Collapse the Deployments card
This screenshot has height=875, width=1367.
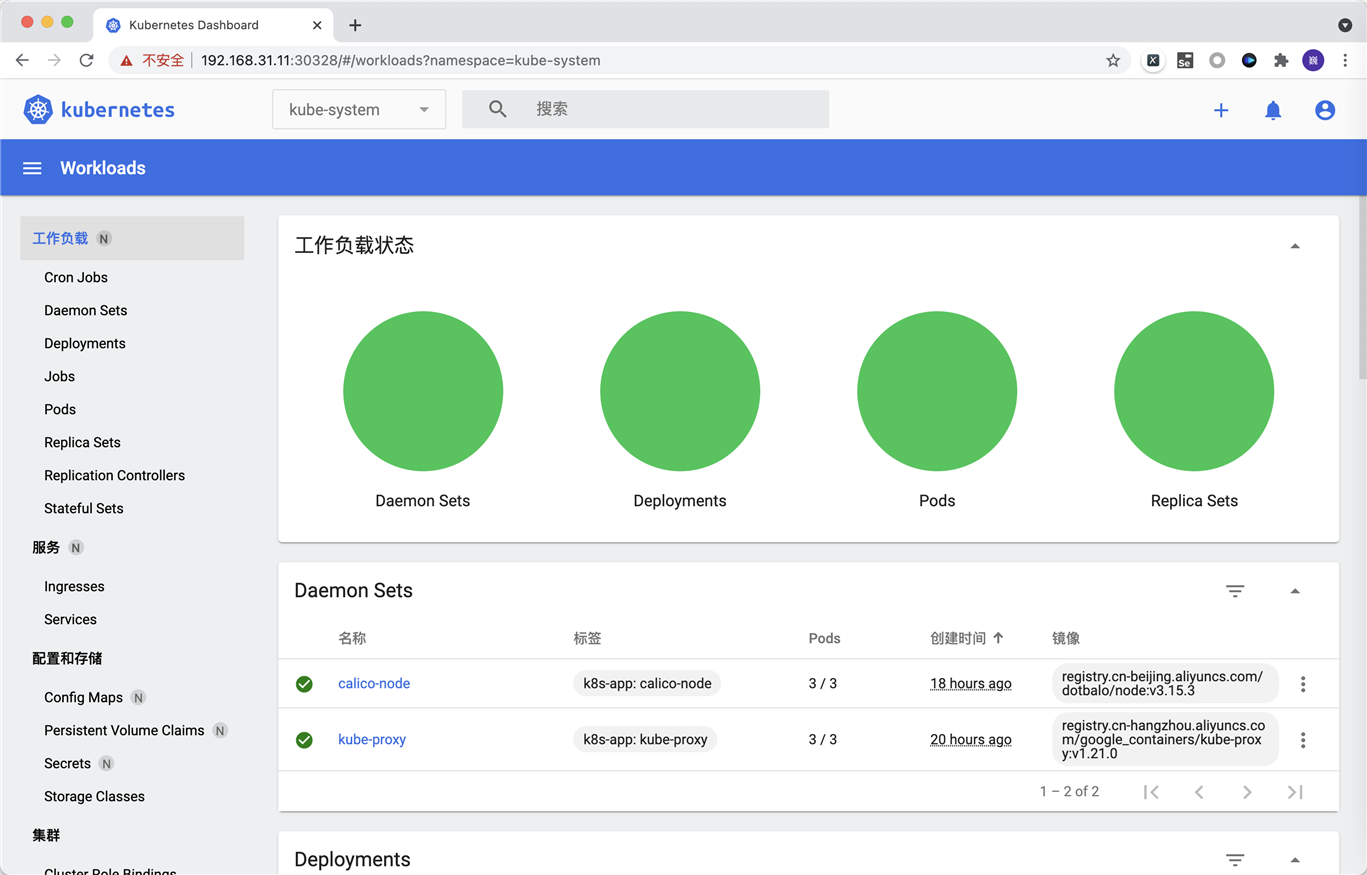(x=1295, y=860)
